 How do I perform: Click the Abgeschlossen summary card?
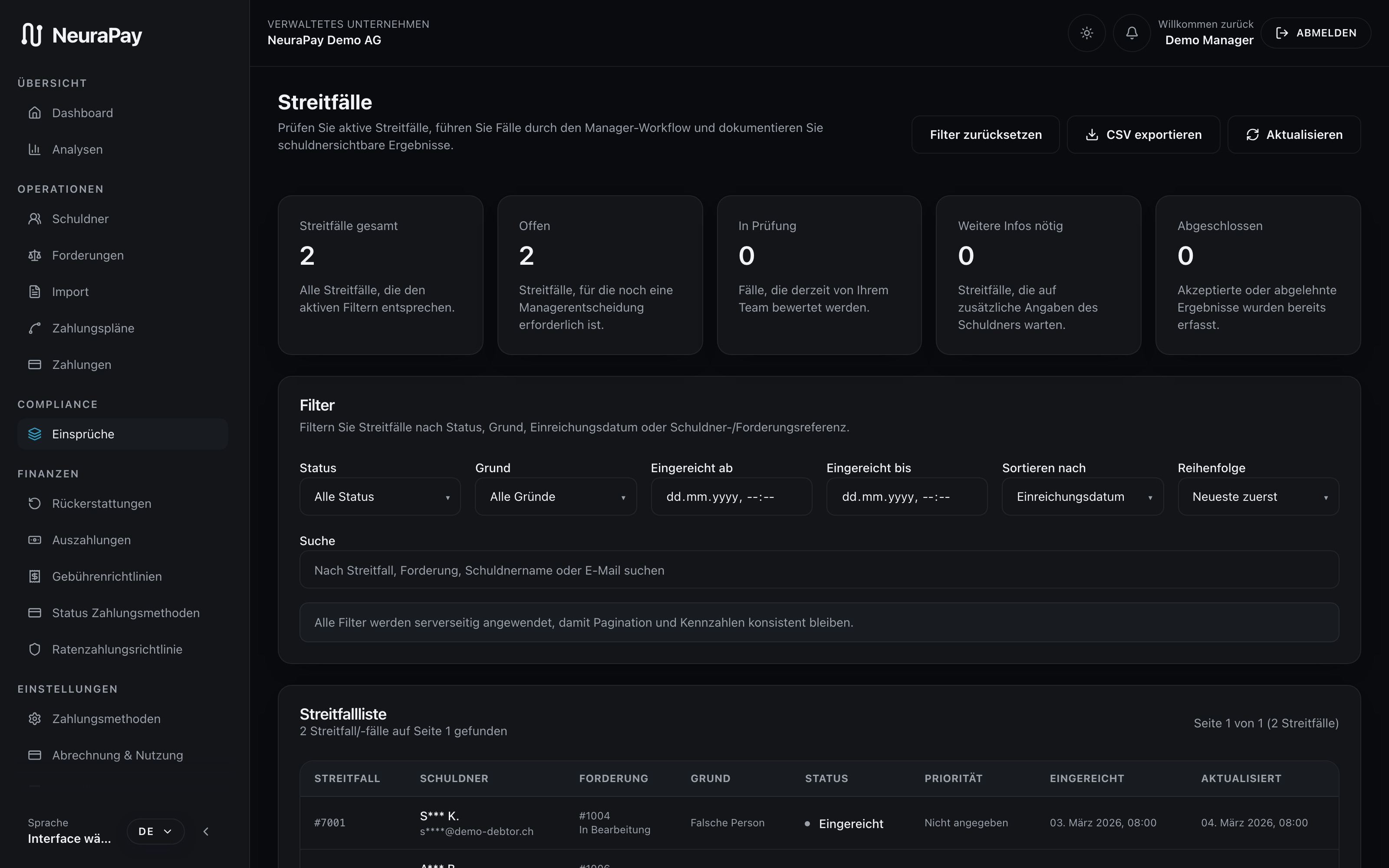[x=1258, y=275]
